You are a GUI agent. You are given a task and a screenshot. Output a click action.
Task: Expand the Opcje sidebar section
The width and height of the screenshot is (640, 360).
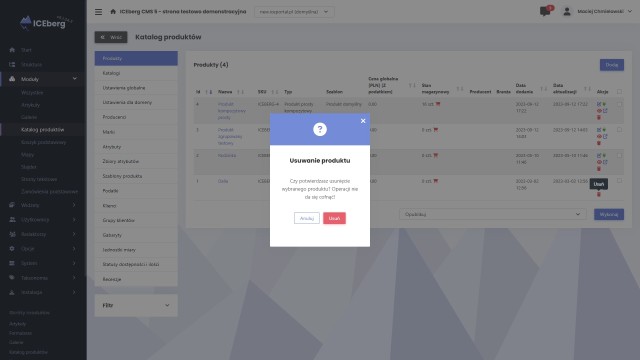(43, 249)
